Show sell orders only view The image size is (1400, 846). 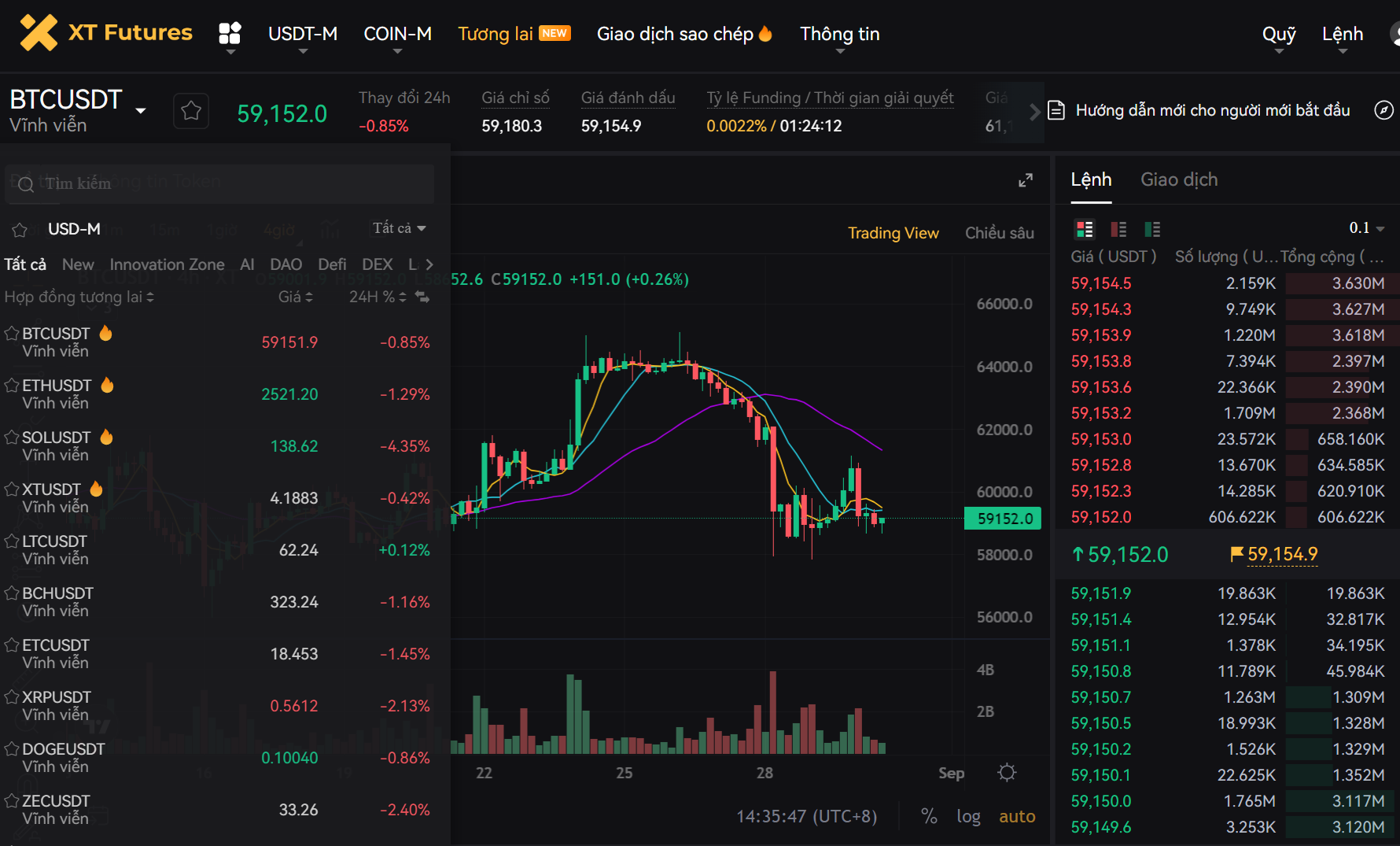pyautogui.click(x=1118, y=229)
